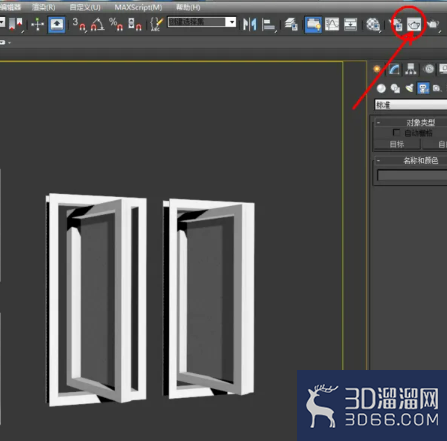Toggle the Percent Snap icon

116,24
